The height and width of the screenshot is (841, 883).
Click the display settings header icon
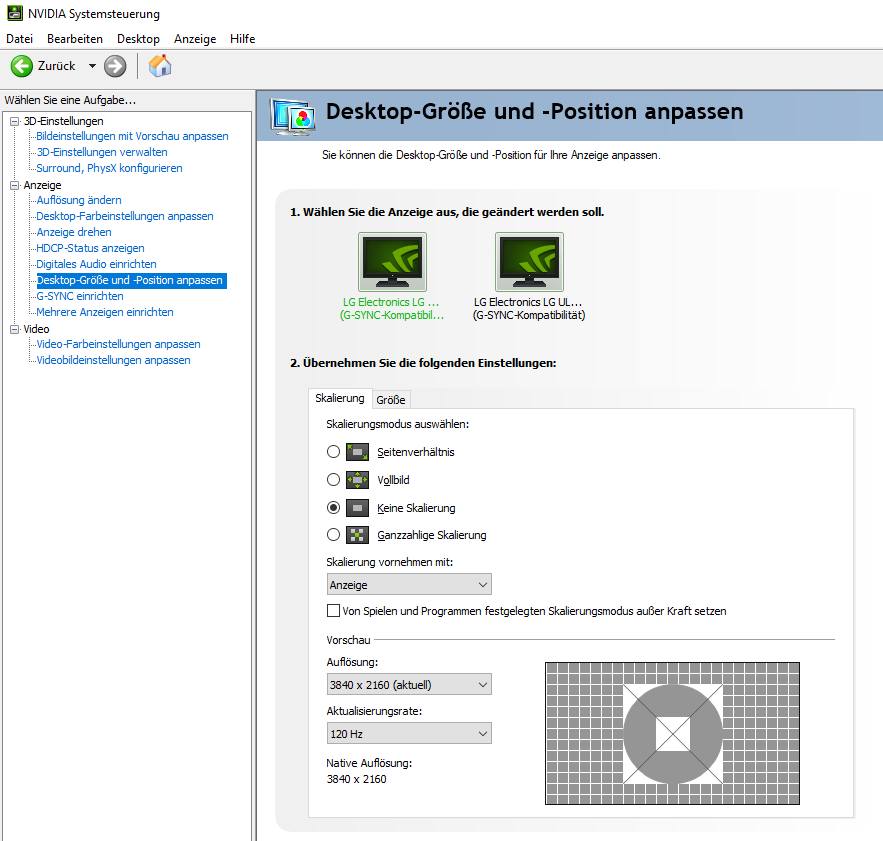[293, 116]
